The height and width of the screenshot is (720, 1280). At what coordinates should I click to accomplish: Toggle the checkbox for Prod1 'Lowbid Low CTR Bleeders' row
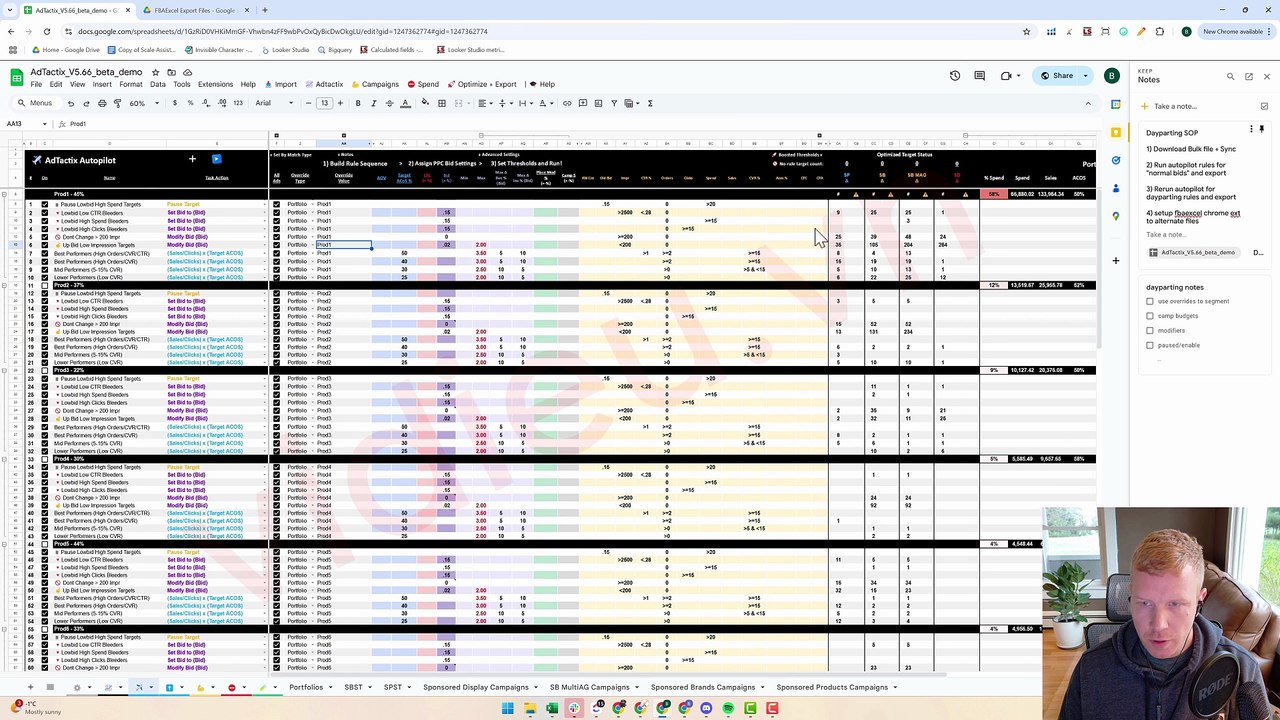[x=45, y=213]
